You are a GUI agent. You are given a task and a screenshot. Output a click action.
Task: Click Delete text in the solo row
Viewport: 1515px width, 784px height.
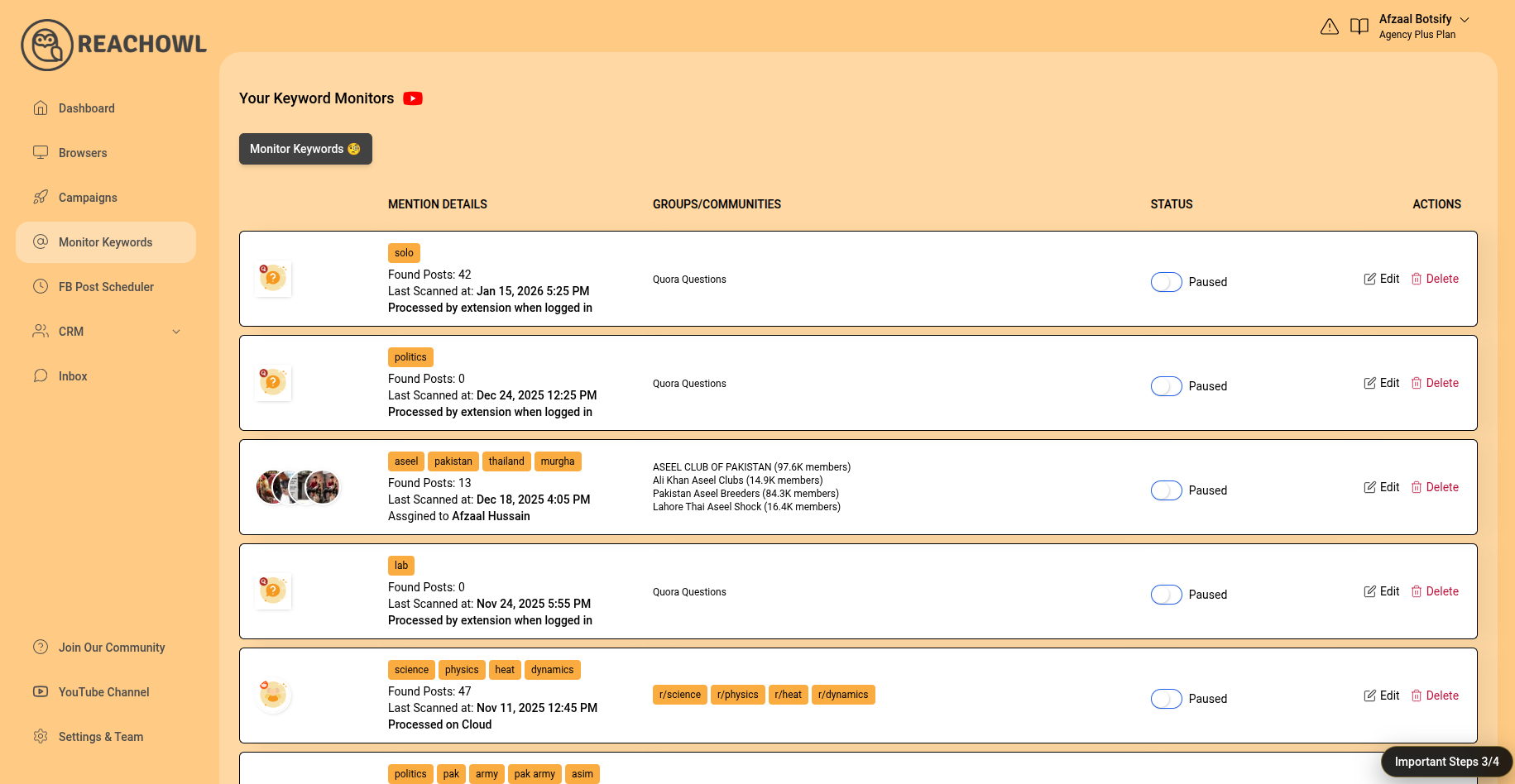point(1442,279)
